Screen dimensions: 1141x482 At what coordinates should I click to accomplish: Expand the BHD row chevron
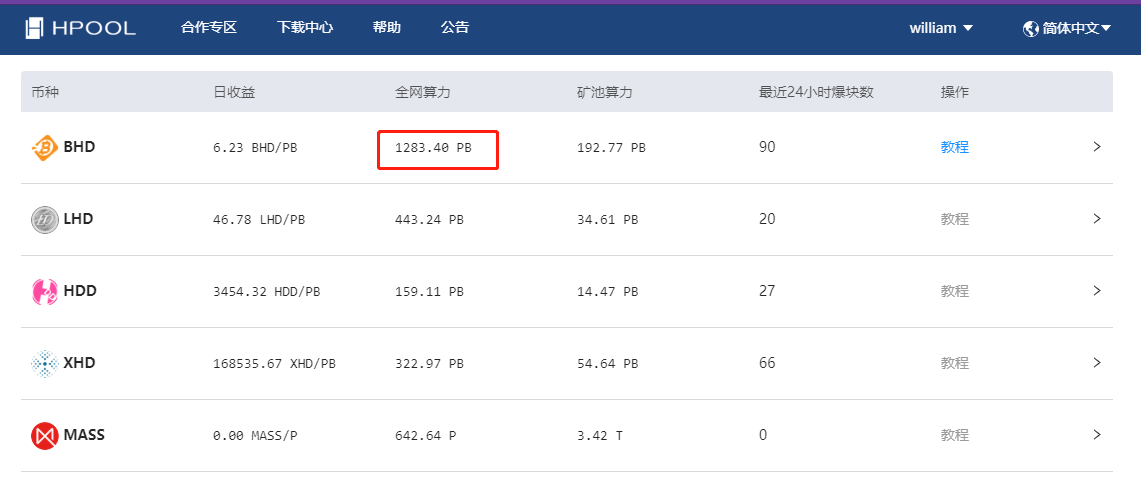point(1097,147)
